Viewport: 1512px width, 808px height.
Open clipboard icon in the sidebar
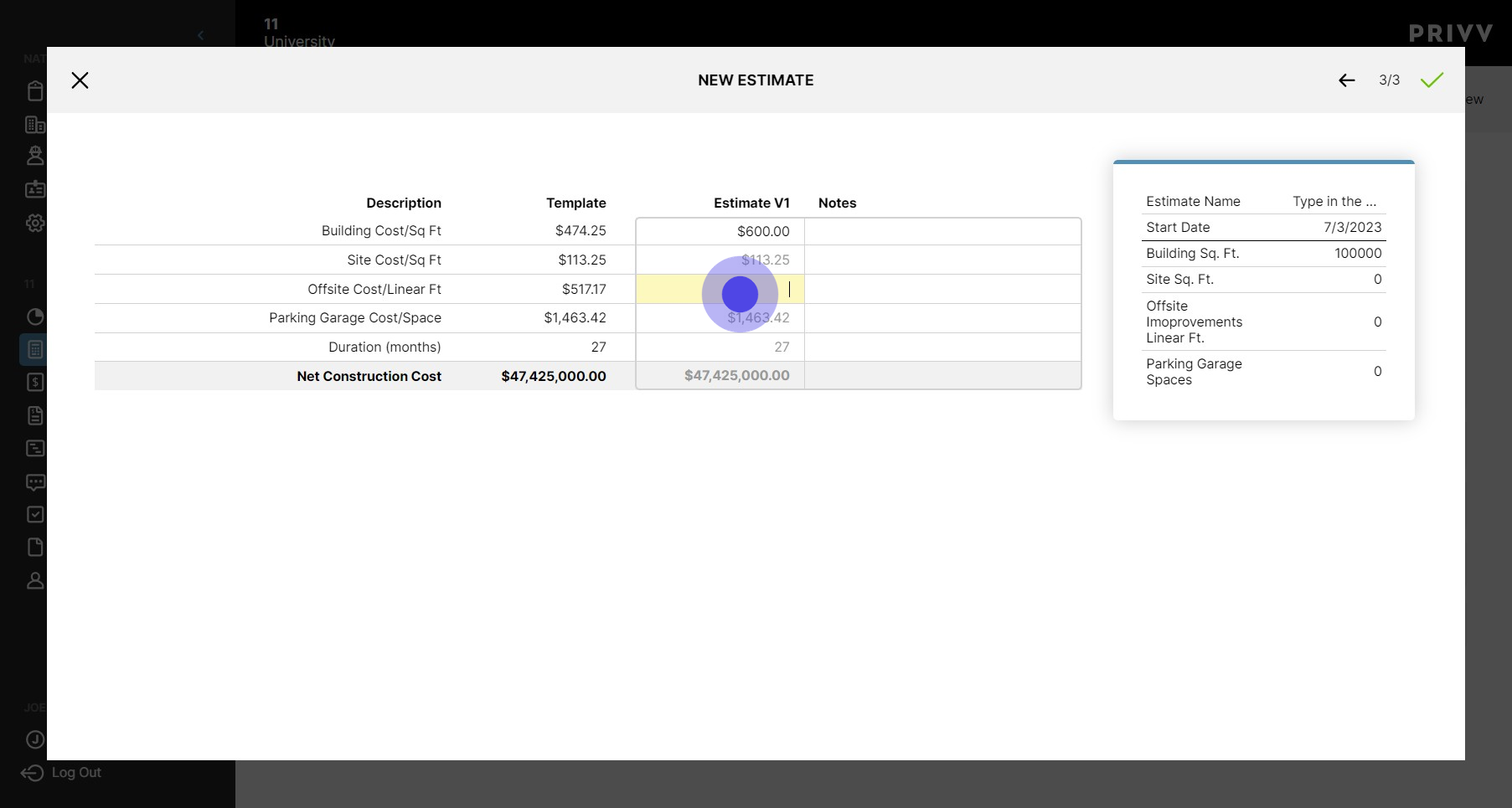click(x=35, y=90)
